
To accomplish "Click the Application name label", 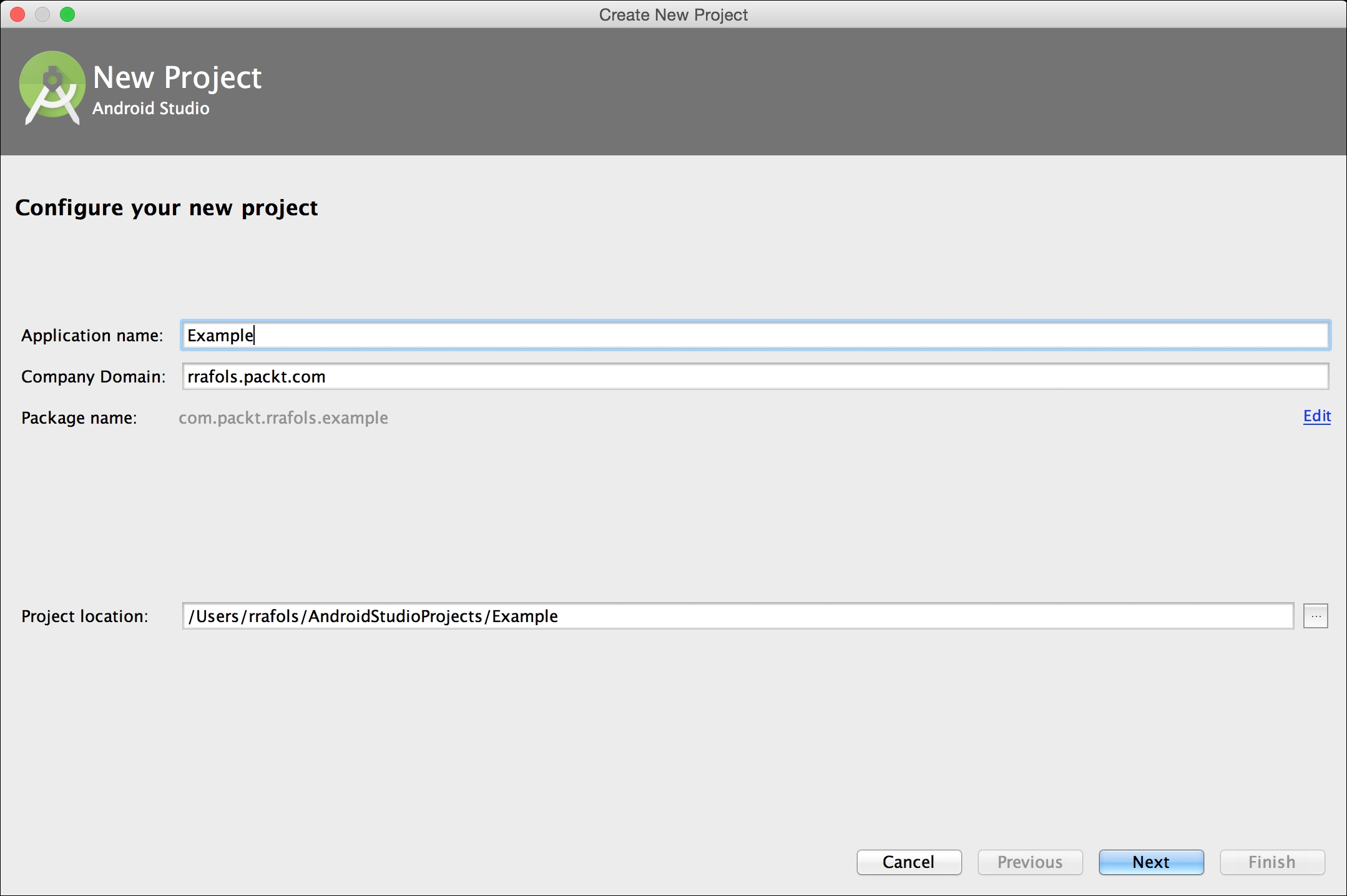I will 92,336.
